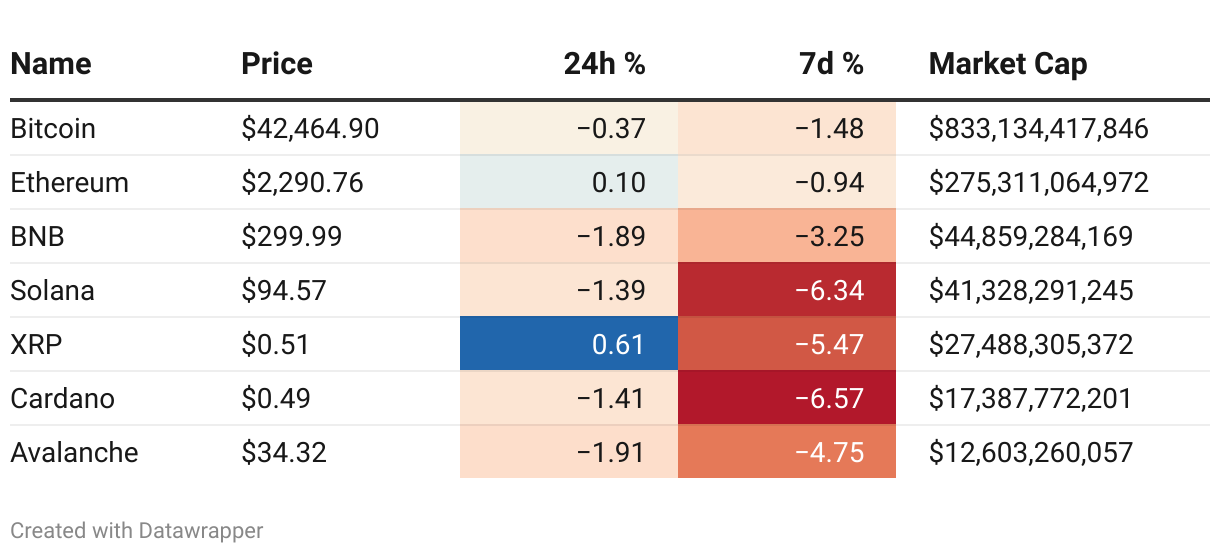Screen dimensions: 1220x554
Task: Click the blue XRP 24h cell 0.61
Action: [x=569, y=345]
